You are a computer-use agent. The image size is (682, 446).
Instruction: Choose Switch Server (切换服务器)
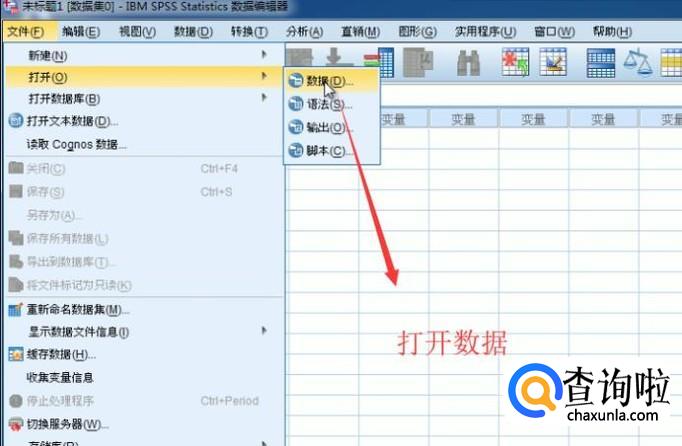[x=144, y=424]
